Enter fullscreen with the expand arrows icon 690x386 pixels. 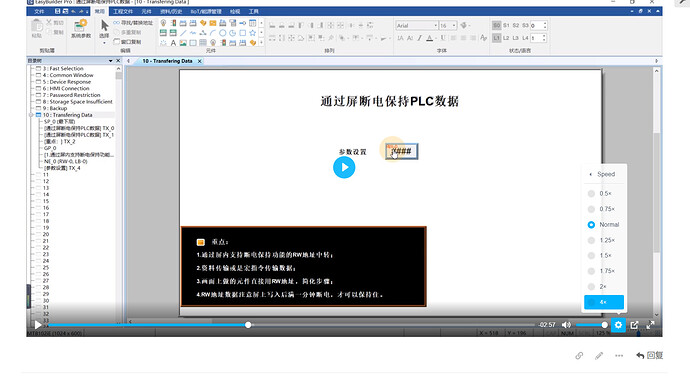(650, 325)
